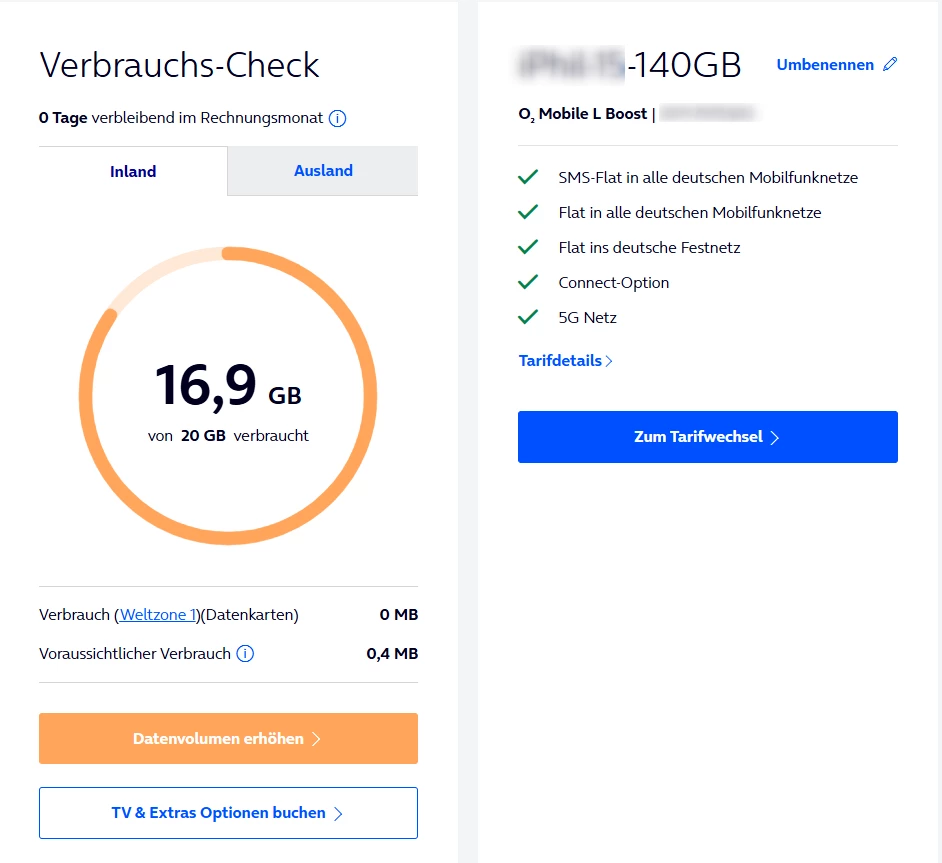Click info icon next to Rechnungsmonat
Screen dimensions: 942x863
pyautogui.click(x=338, y=119)
